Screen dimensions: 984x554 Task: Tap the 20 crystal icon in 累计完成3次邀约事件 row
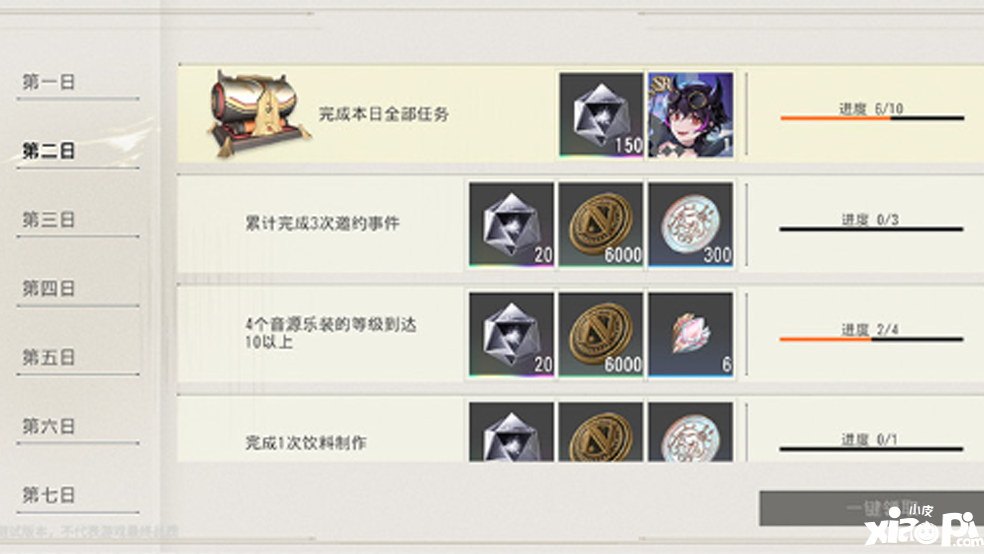point(511,225)
